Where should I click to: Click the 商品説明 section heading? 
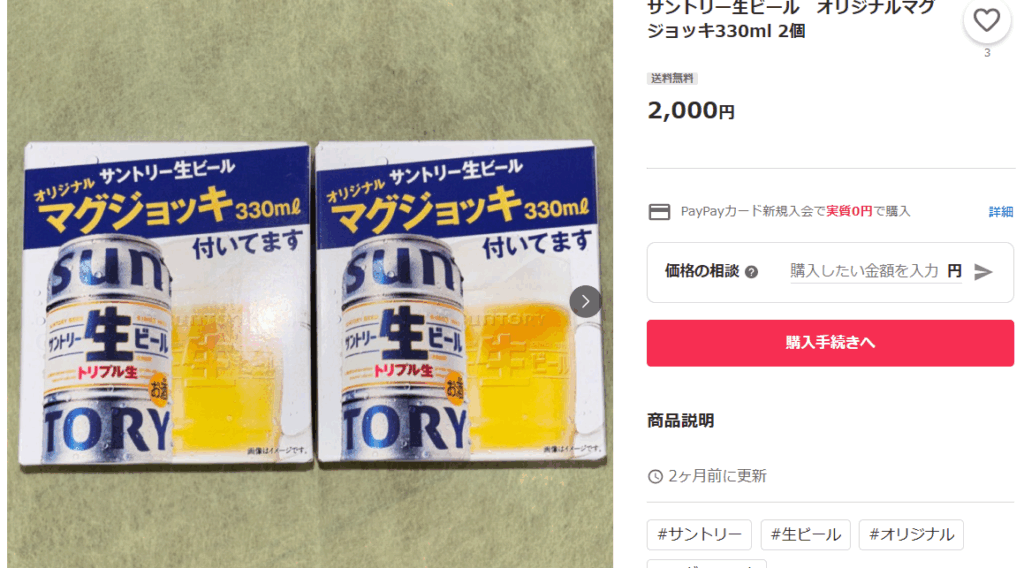pos(680,420)
